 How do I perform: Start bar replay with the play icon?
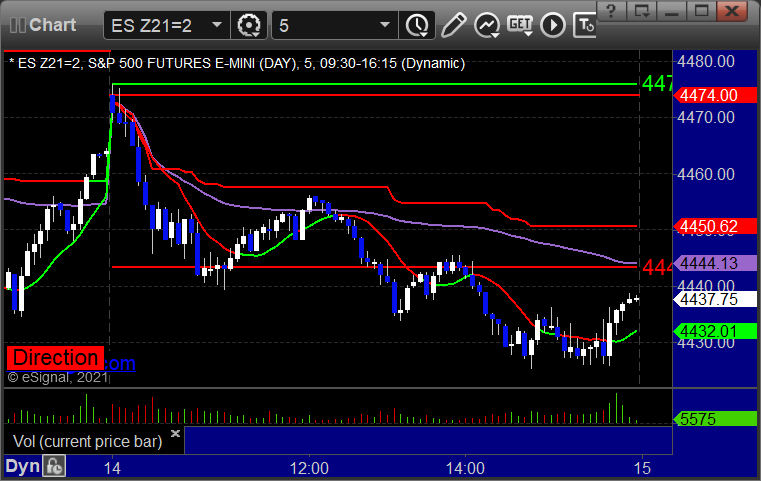553,25
